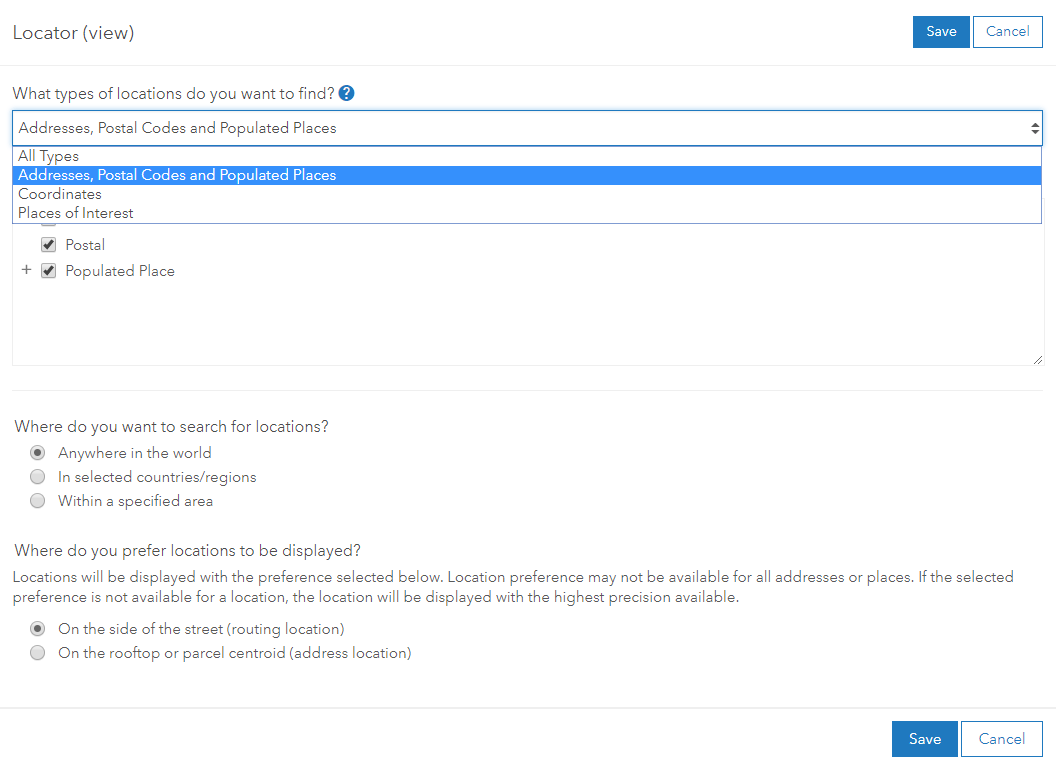The height and width of the screenshot is (768, 1056).
Task: Toggle the Populated Place checkbox
Action: (48, 271)
